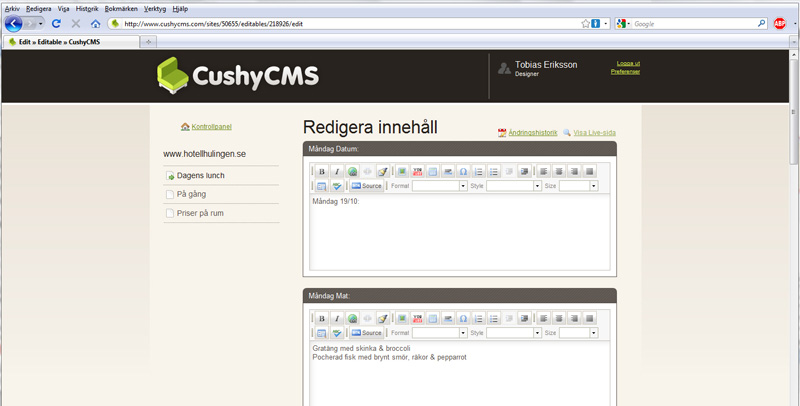Toggle Bold in the Måndag Mat editor
This screenshot has width=800, height=406.
(x=321, y=318)
